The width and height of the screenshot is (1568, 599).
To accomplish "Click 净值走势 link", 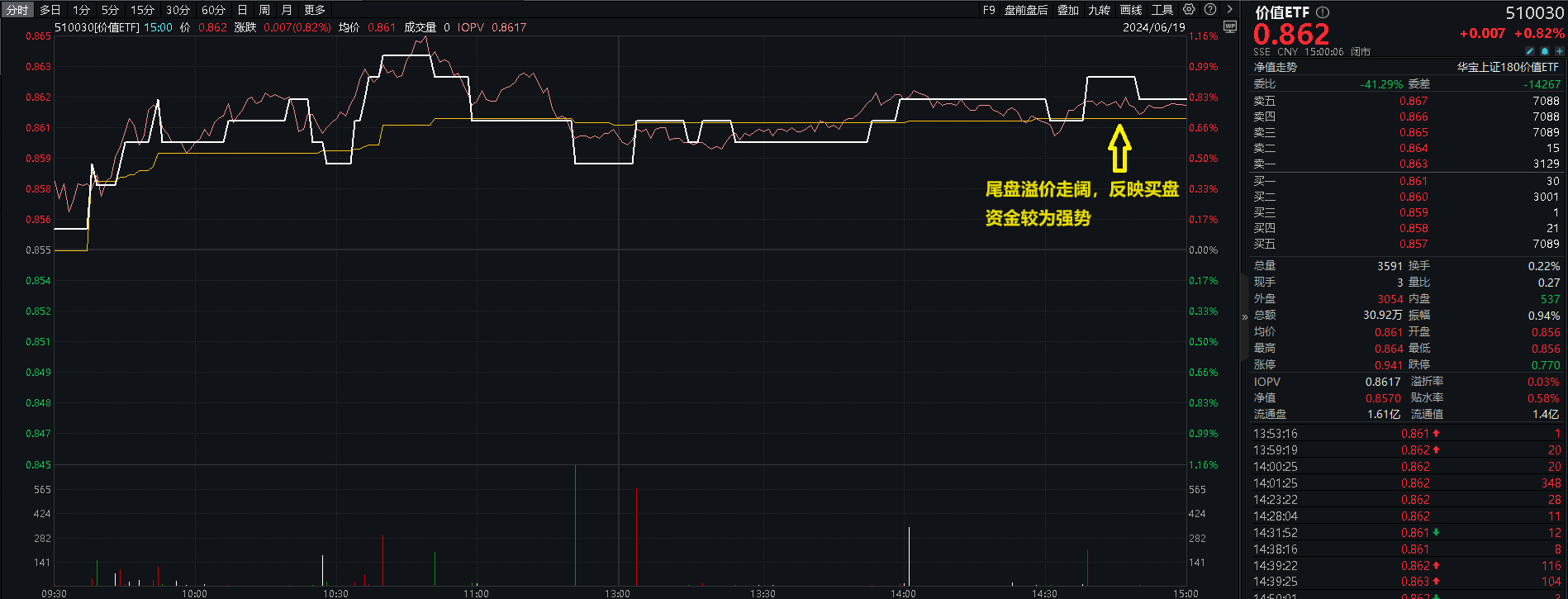I will 1275,67.
